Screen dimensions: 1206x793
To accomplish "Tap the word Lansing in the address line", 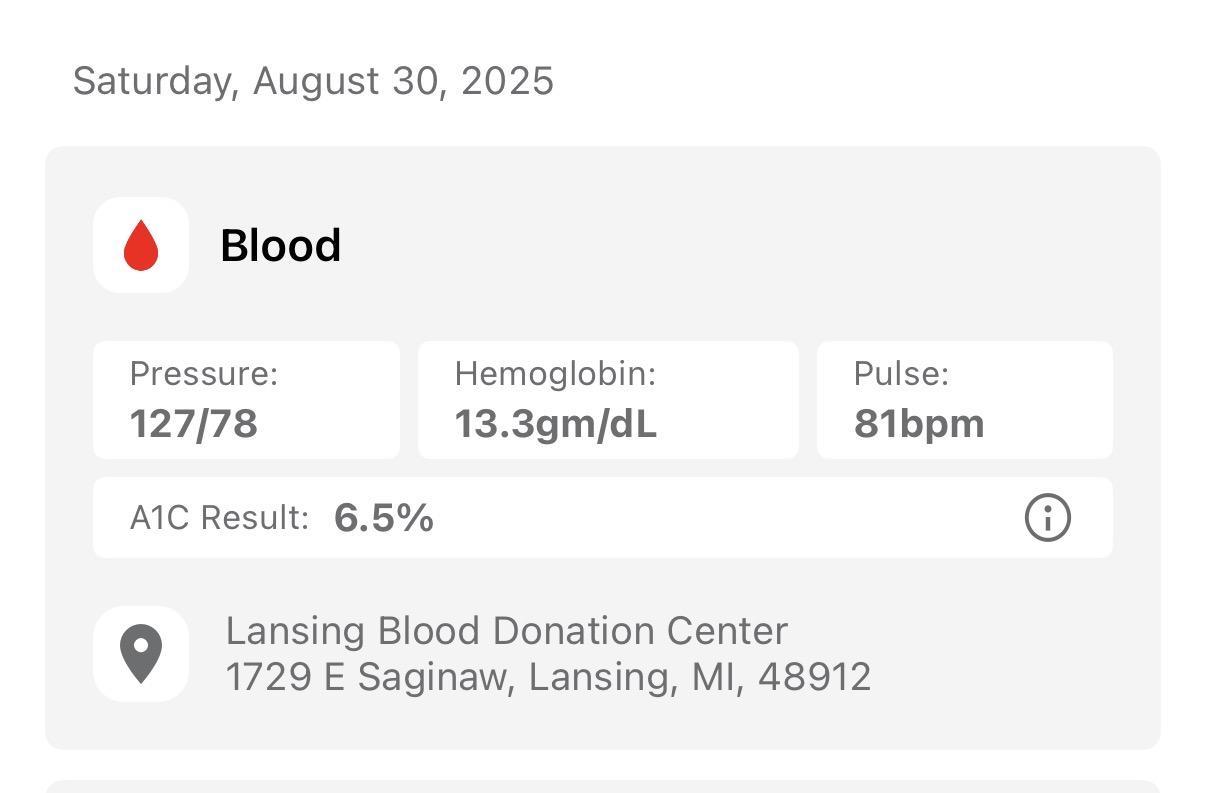I will pyautogui.click(x=603, y=677).
